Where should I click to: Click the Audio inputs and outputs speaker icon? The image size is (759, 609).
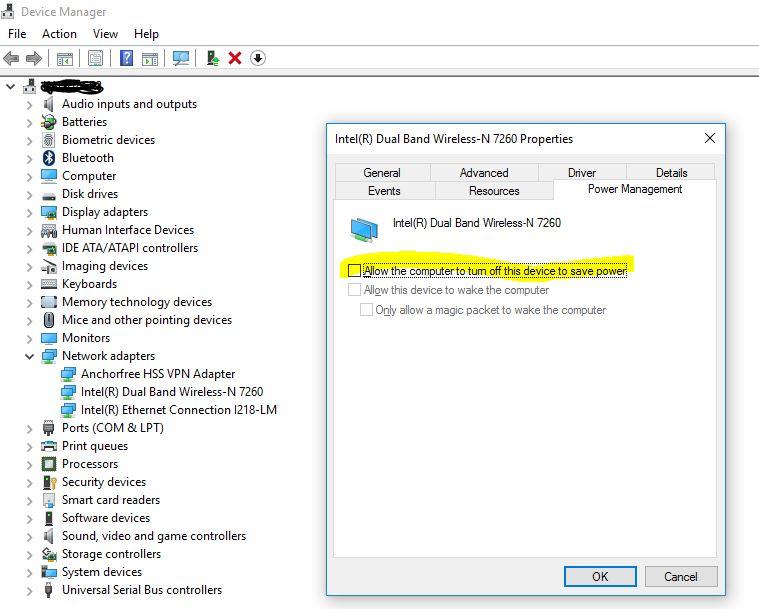(x=48, y=104)
